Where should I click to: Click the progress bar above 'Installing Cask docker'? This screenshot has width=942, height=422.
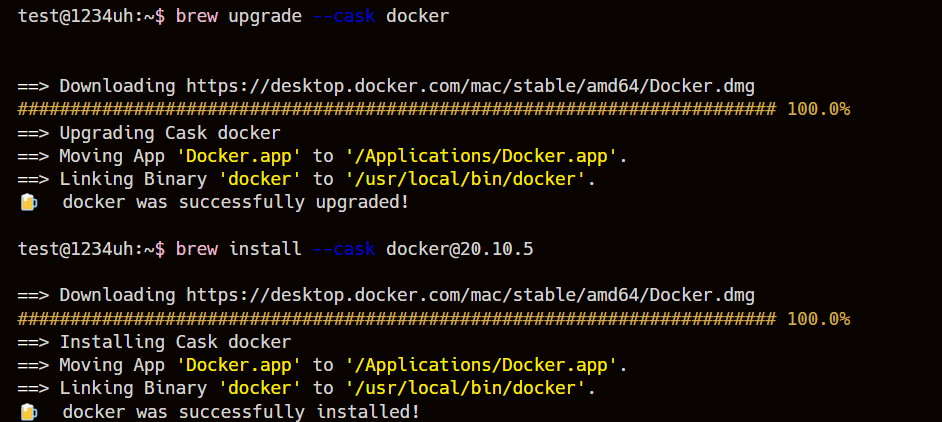tap(397, 319)
